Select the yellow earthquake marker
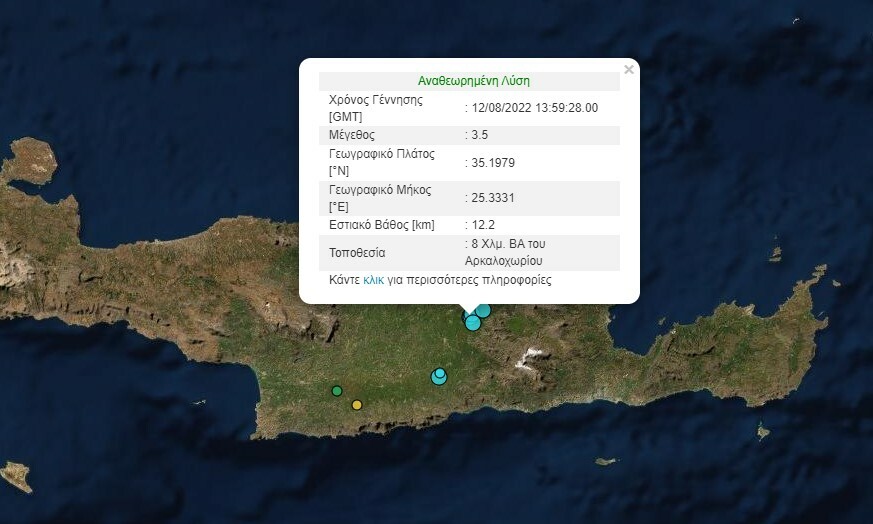This screenshot has width=873, height=524. coord(357,405)
